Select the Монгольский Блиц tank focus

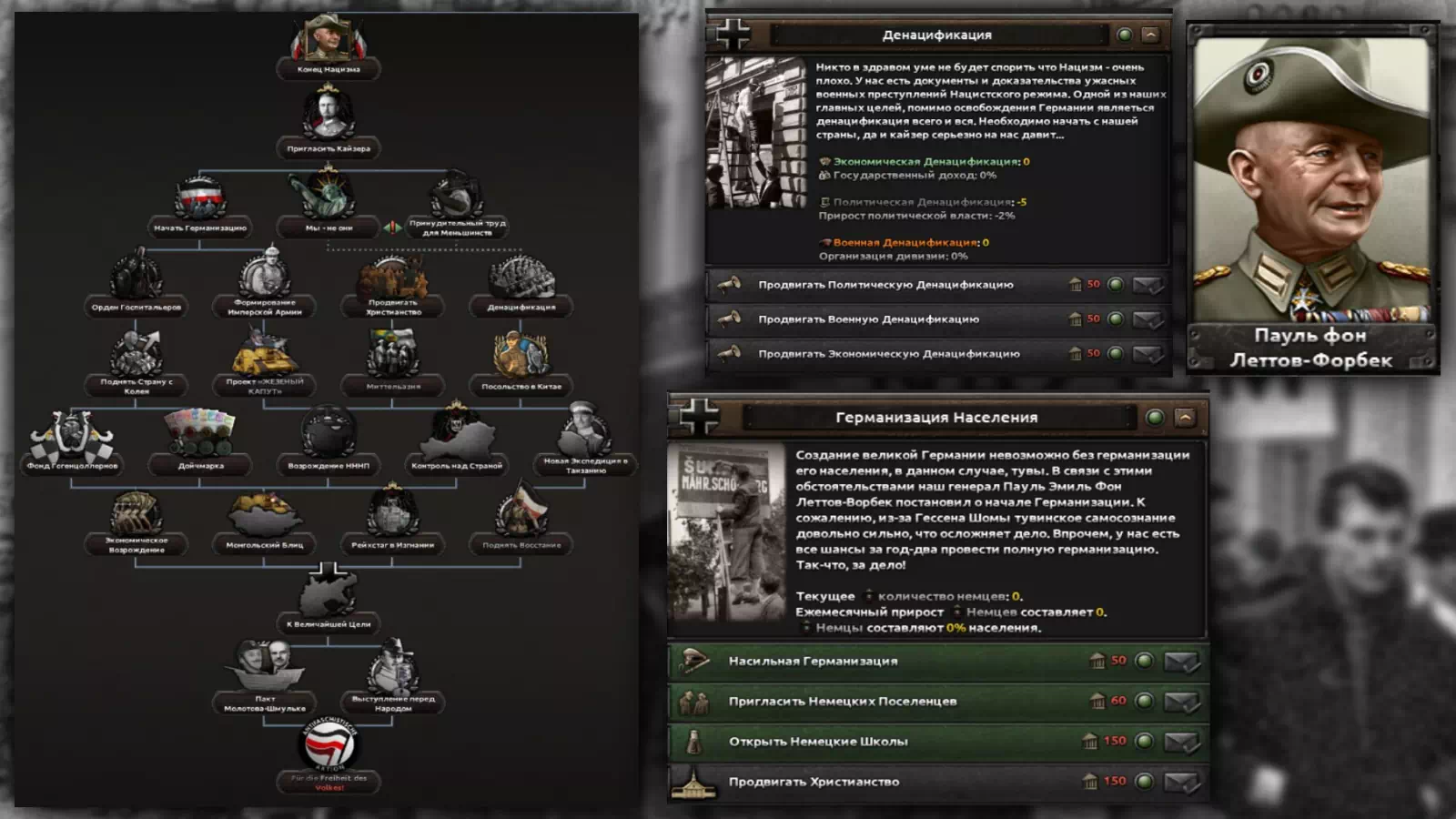coord(264,512)
